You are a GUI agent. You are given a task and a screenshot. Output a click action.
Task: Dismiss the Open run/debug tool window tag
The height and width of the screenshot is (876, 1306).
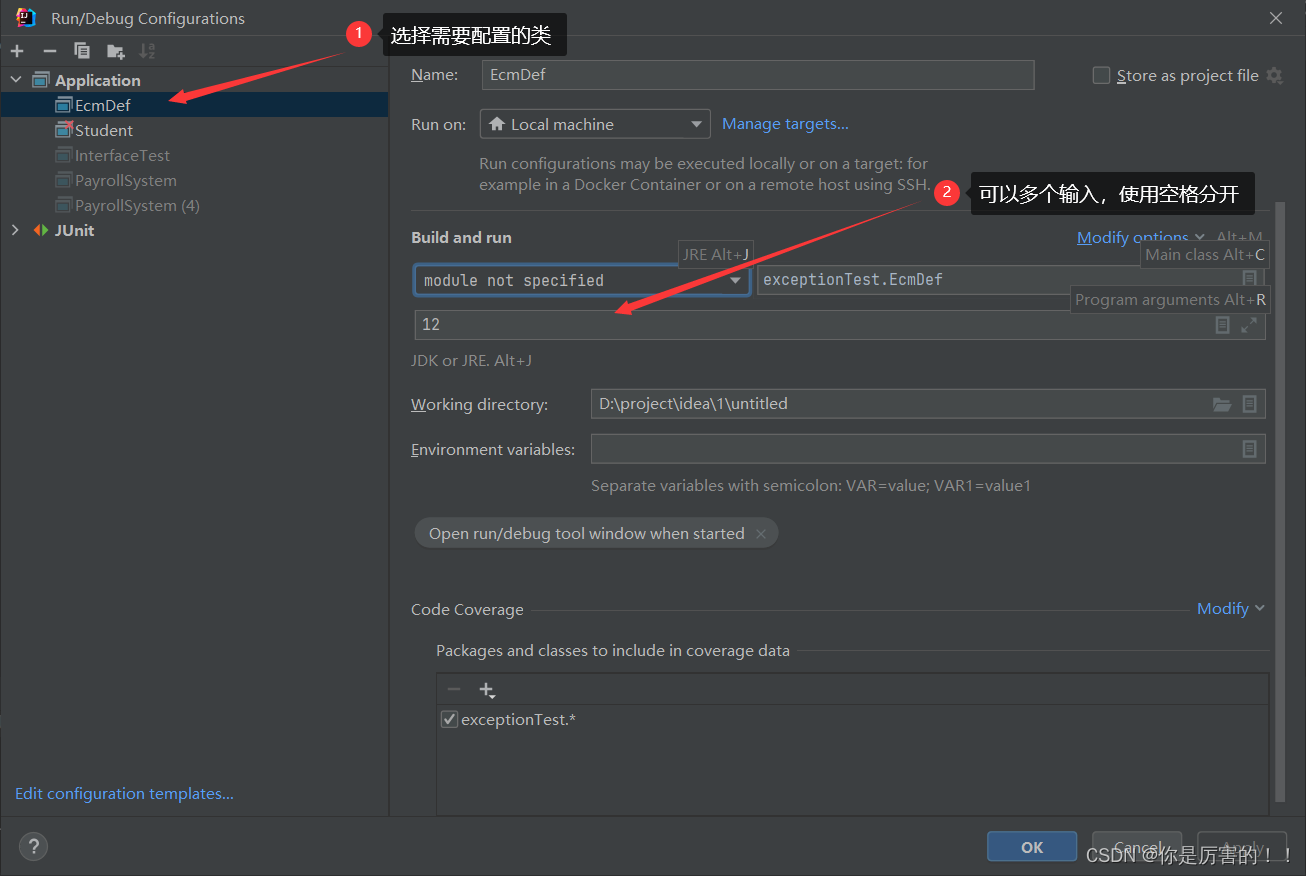[762, 533]
